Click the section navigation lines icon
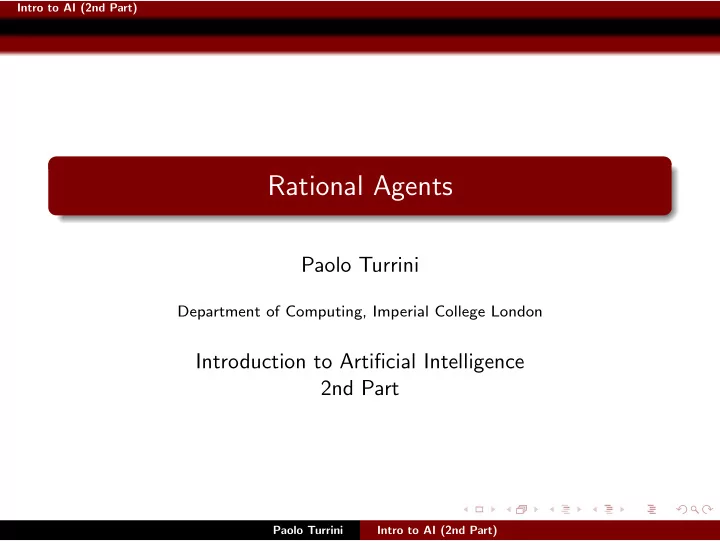 [609, 509]
